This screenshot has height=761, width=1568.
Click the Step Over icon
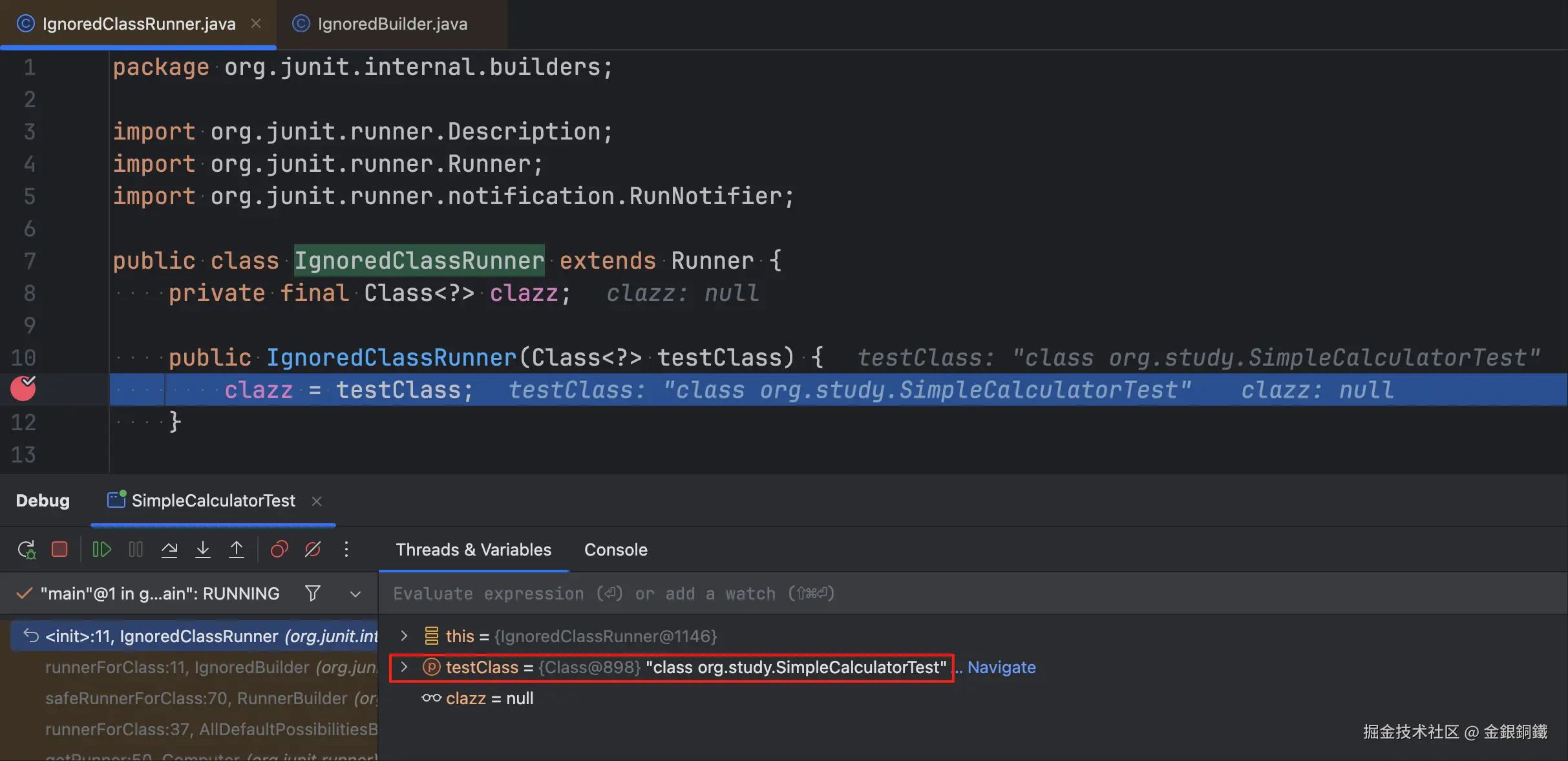coord(169,550)
